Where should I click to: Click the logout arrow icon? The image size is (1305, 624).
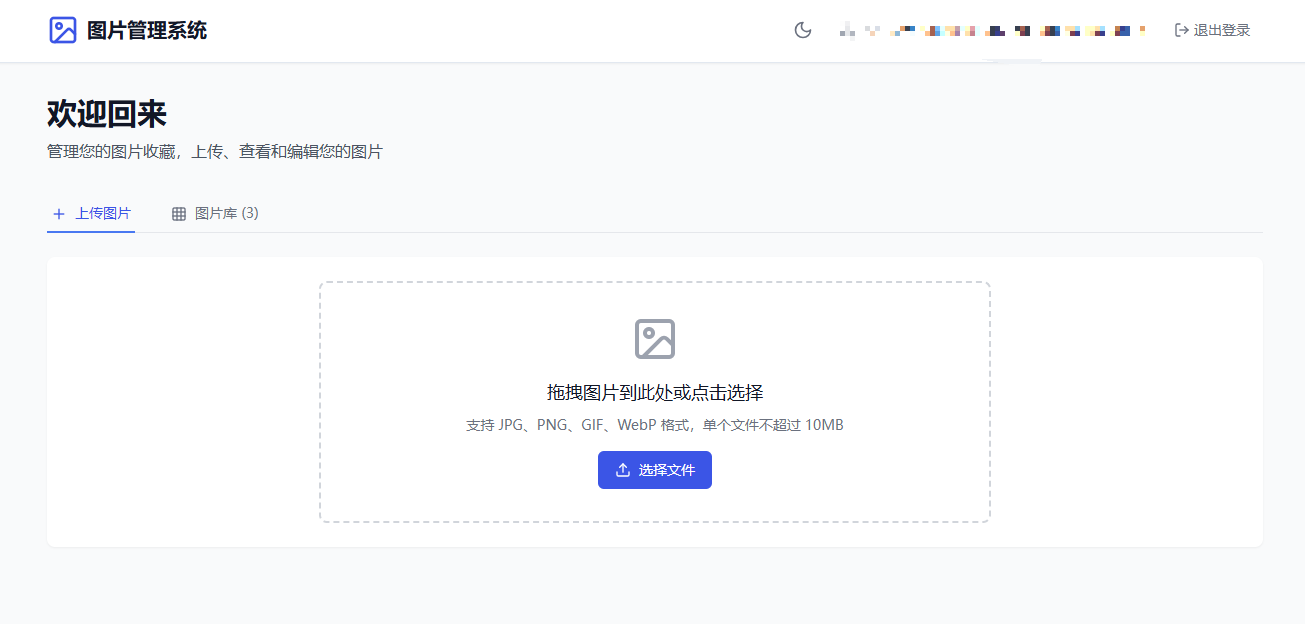[x=1181, y=30]
